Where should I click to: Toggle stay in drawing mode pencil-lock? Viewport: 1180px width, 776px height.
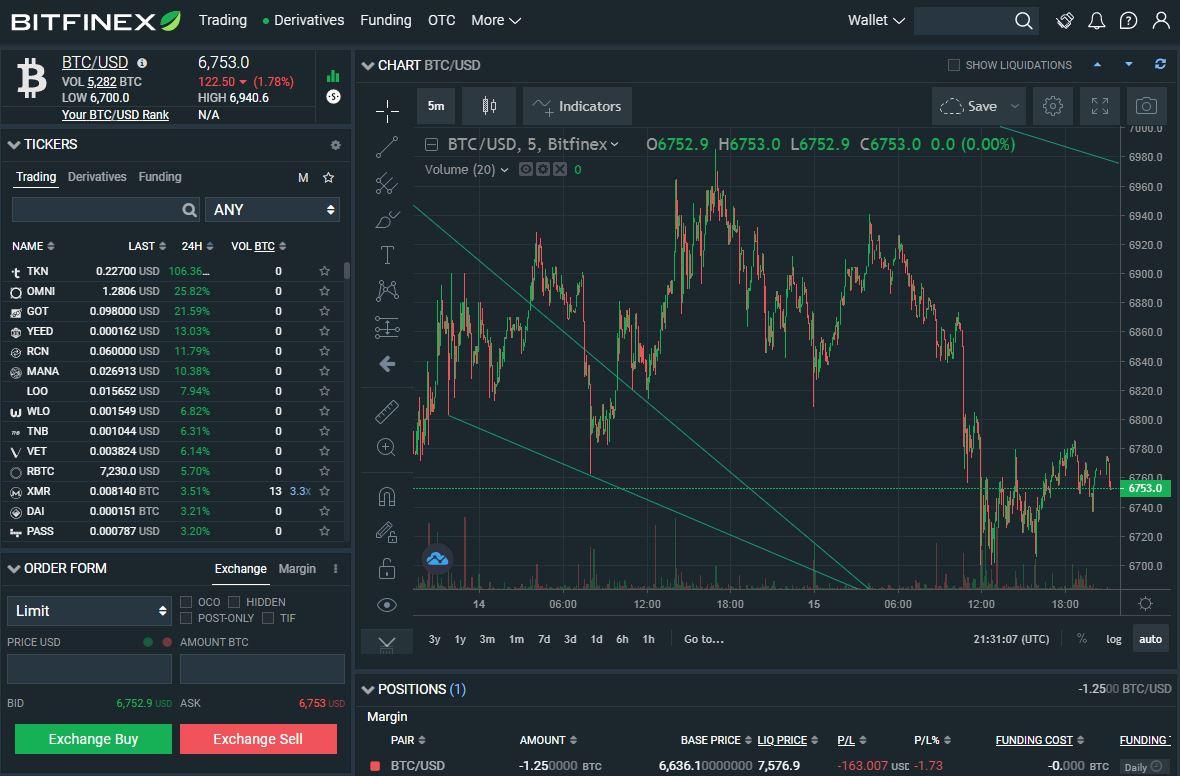click(x=387, y=533)
